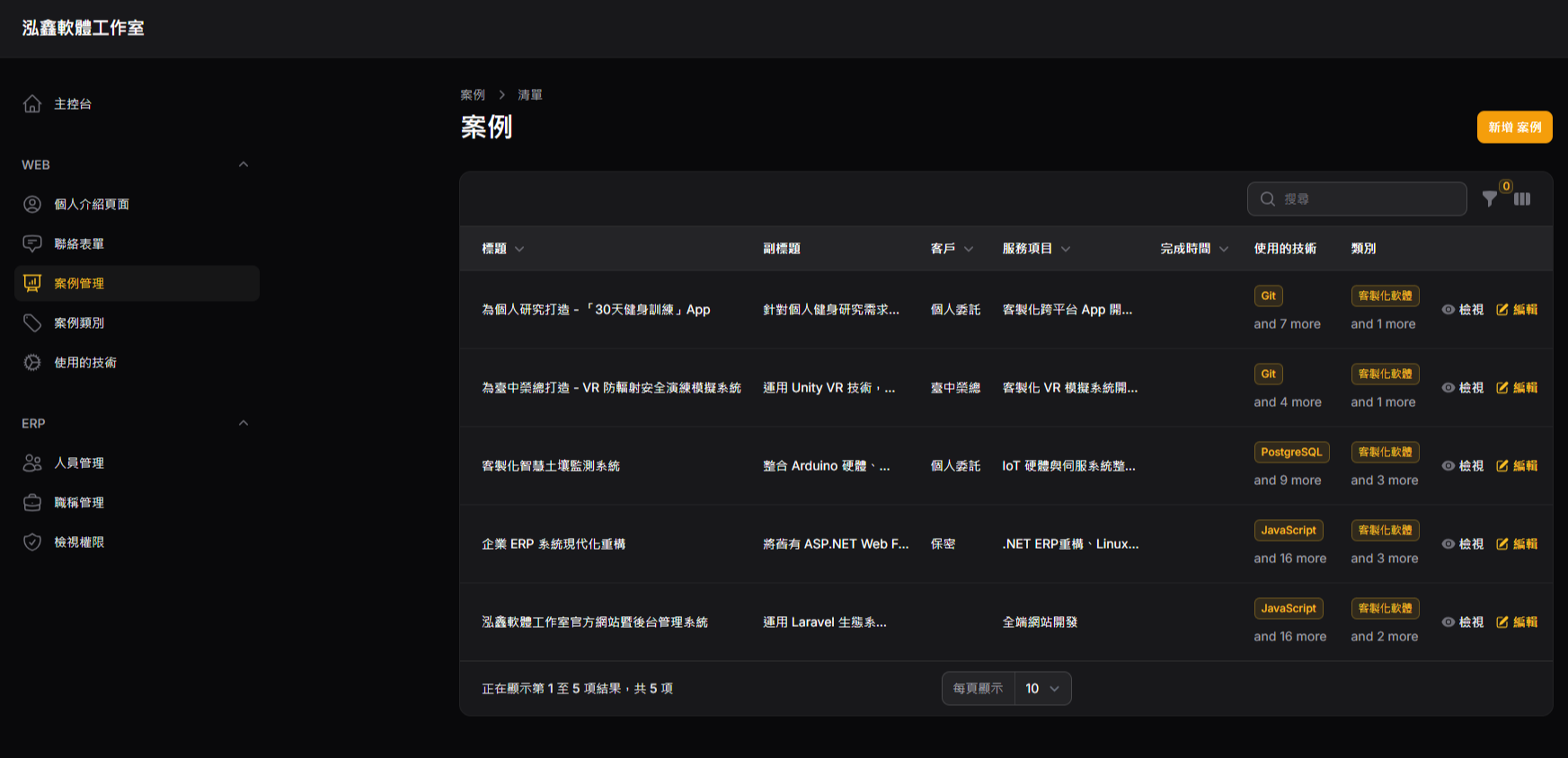Sort table by 客戶 column
The width and height of the screenshot is (1568, 758).
click(952, 249)
